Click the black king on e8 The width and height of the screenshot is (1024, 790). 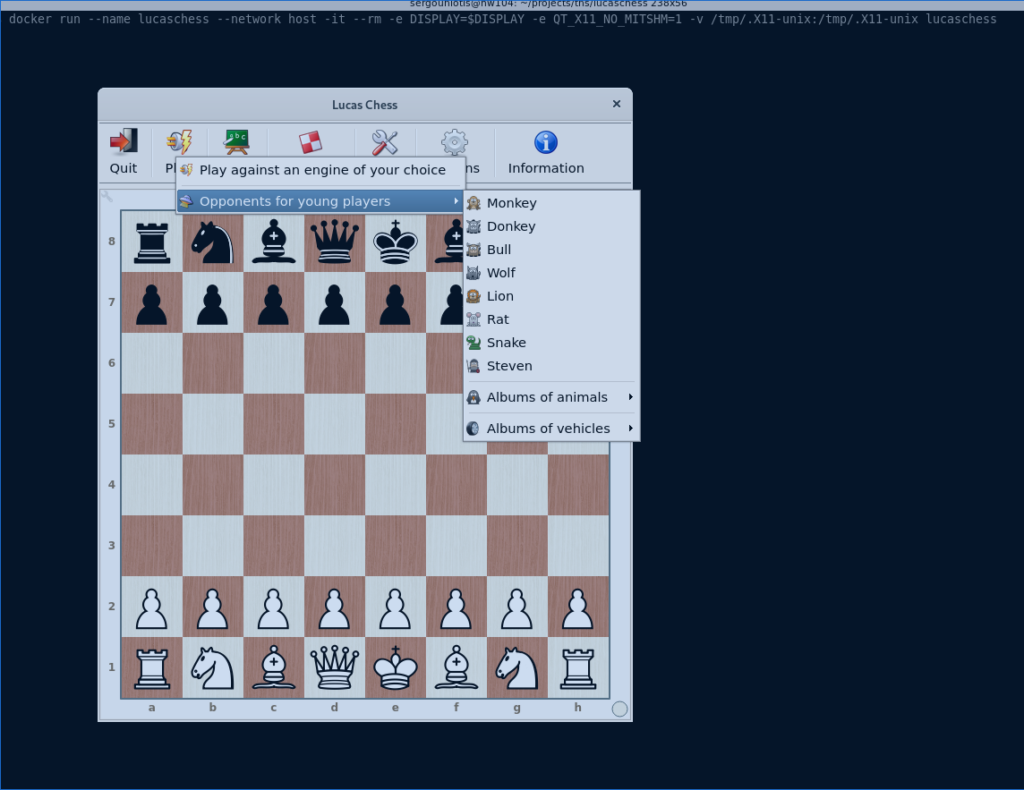[395, 241]
